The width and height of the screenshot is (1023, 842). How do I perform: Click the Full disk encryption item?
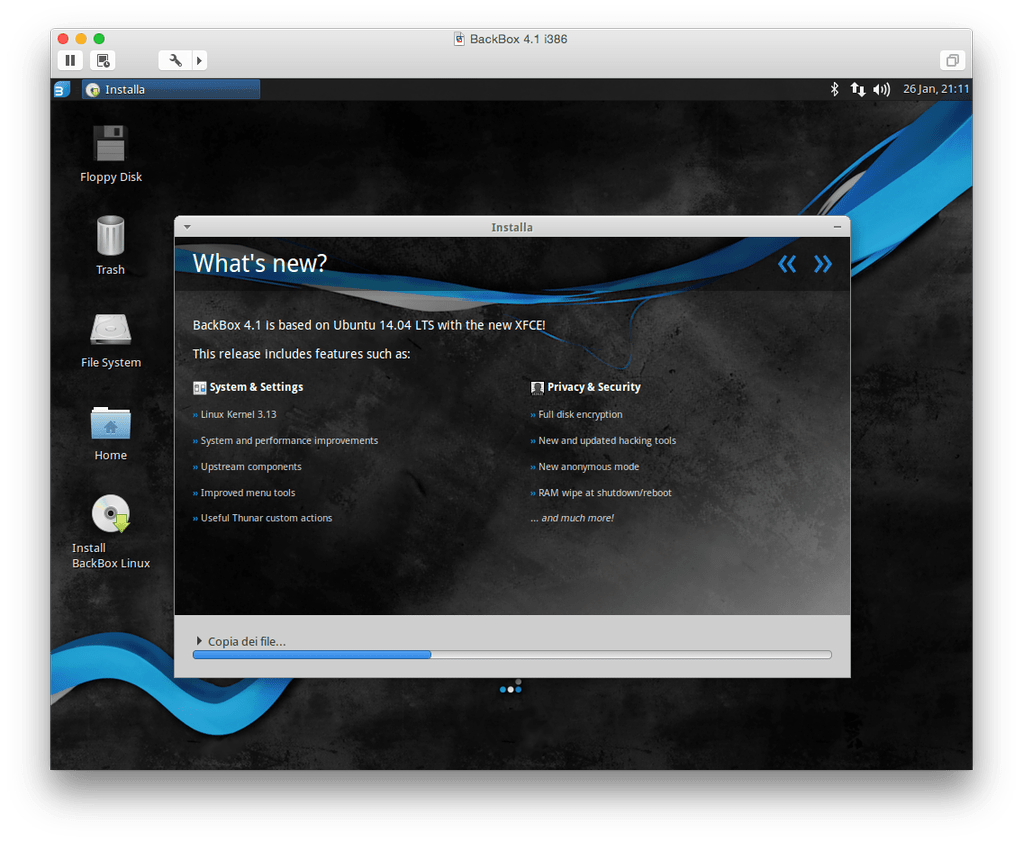[x=580, y=414]
